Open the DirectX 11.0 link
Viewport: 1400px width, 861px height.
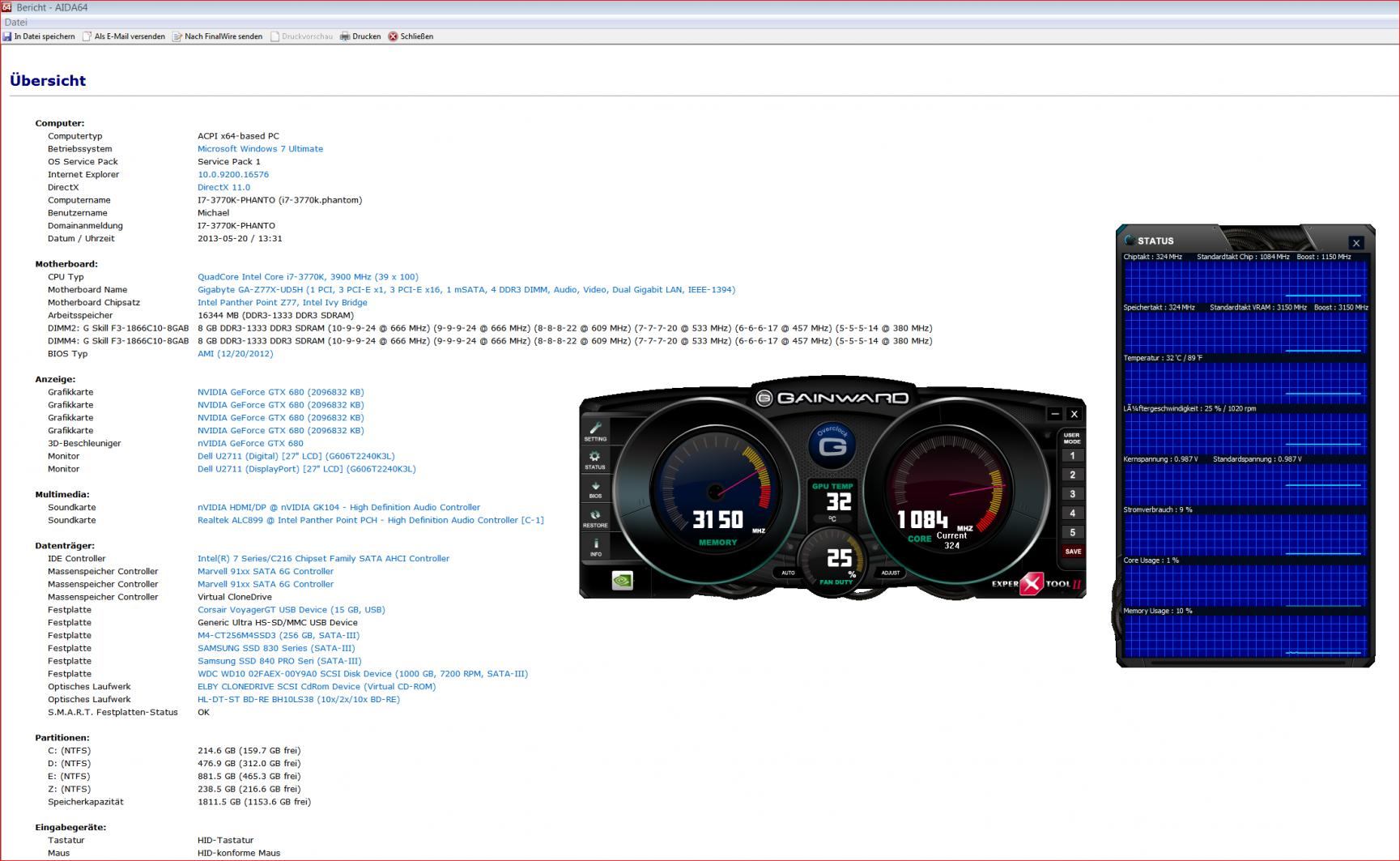(223, 188)
